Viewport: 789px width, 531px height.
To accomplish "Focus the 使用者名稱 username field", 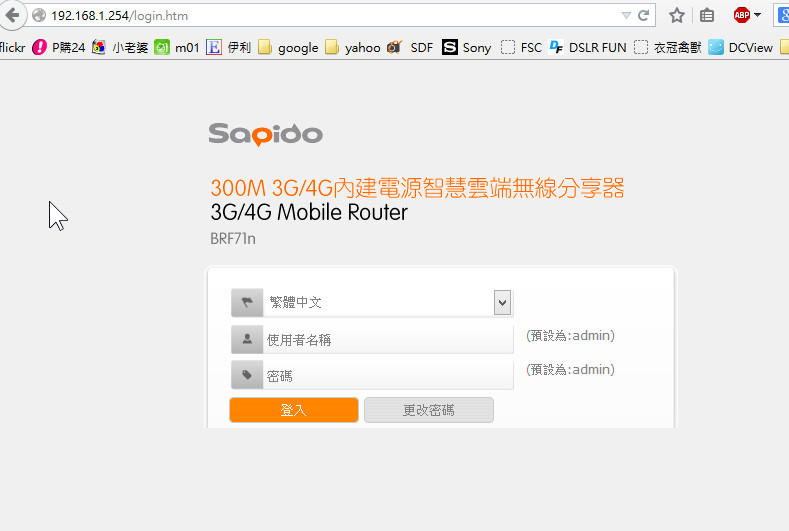I will [388, 340].
